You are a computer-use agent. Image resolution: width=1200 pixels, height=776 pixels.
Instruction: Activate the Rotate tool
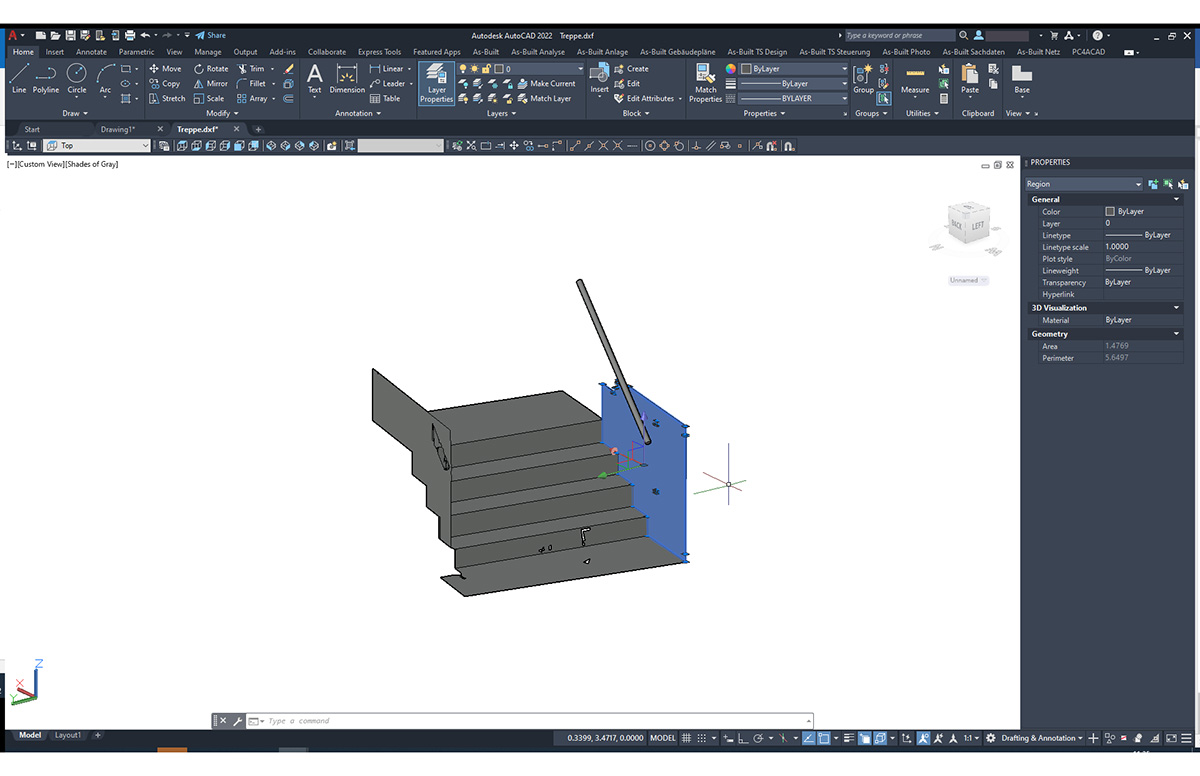pyautogui.click(x=210, y=69)
